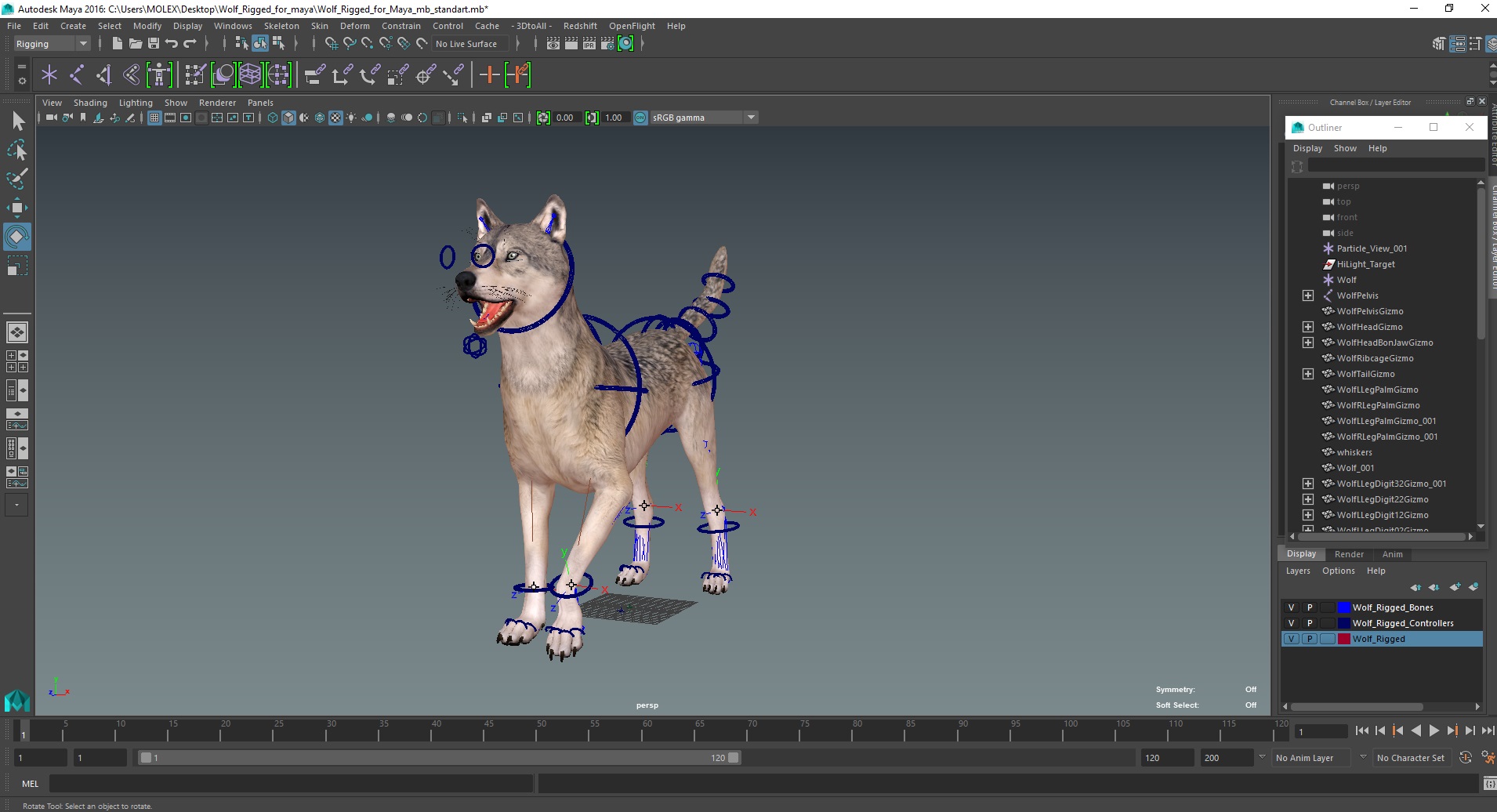Activate the Lasso Select tool
Image resolution: width=1497 pixels, height=812 pixels.
pos(17,150)
